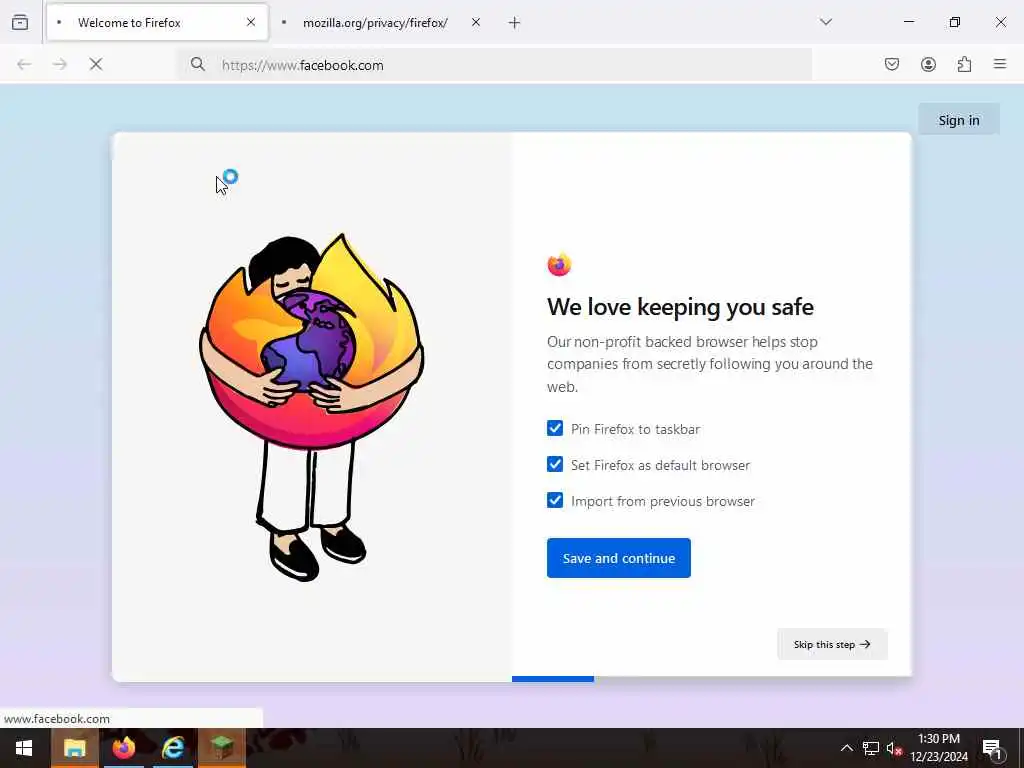Open File Explorer from the taskbar
The width and height of the screenshot is (1024, 768).
pos(74,748)
